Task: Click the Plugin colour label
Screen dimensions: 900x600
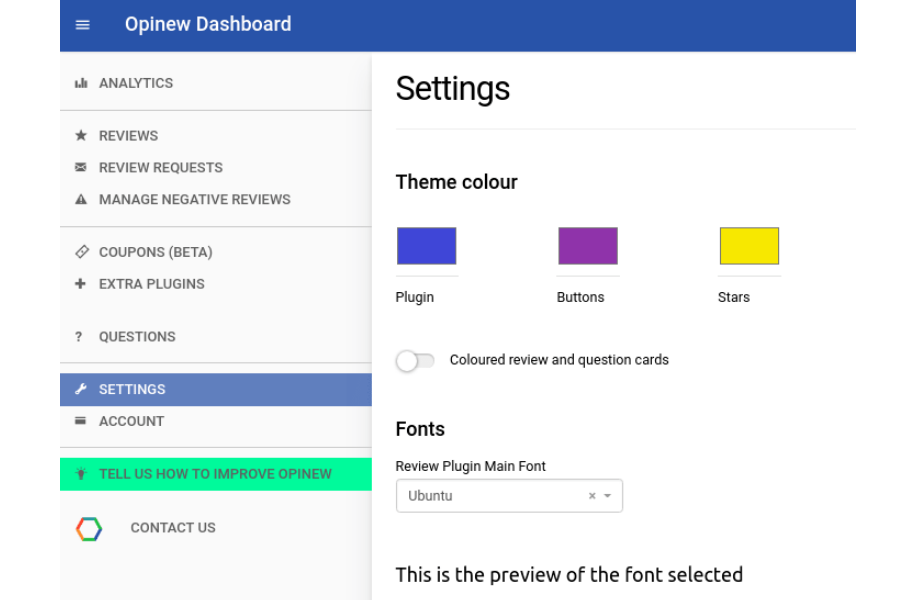Action: [x=414, y=297]
